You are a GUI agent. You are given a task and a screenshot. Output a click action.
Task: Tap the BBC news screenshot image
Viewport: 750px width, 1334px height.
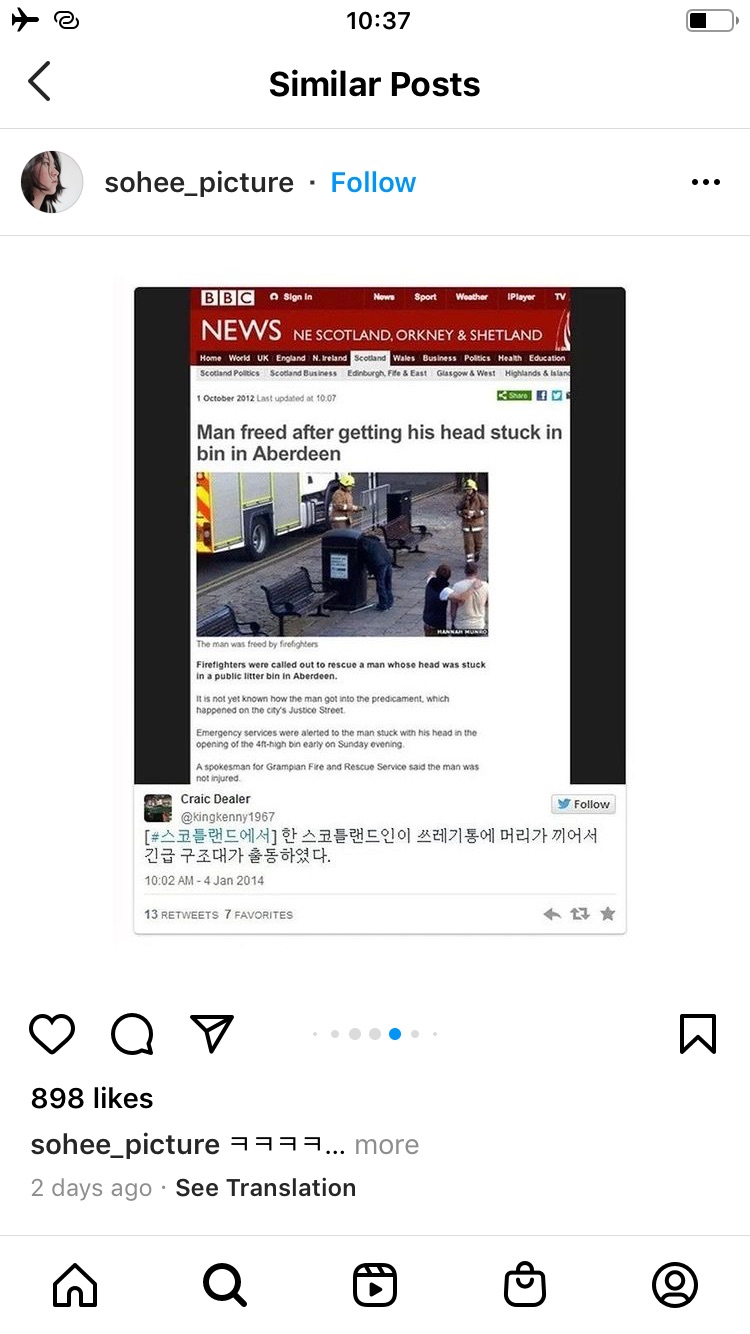[380, 610]
